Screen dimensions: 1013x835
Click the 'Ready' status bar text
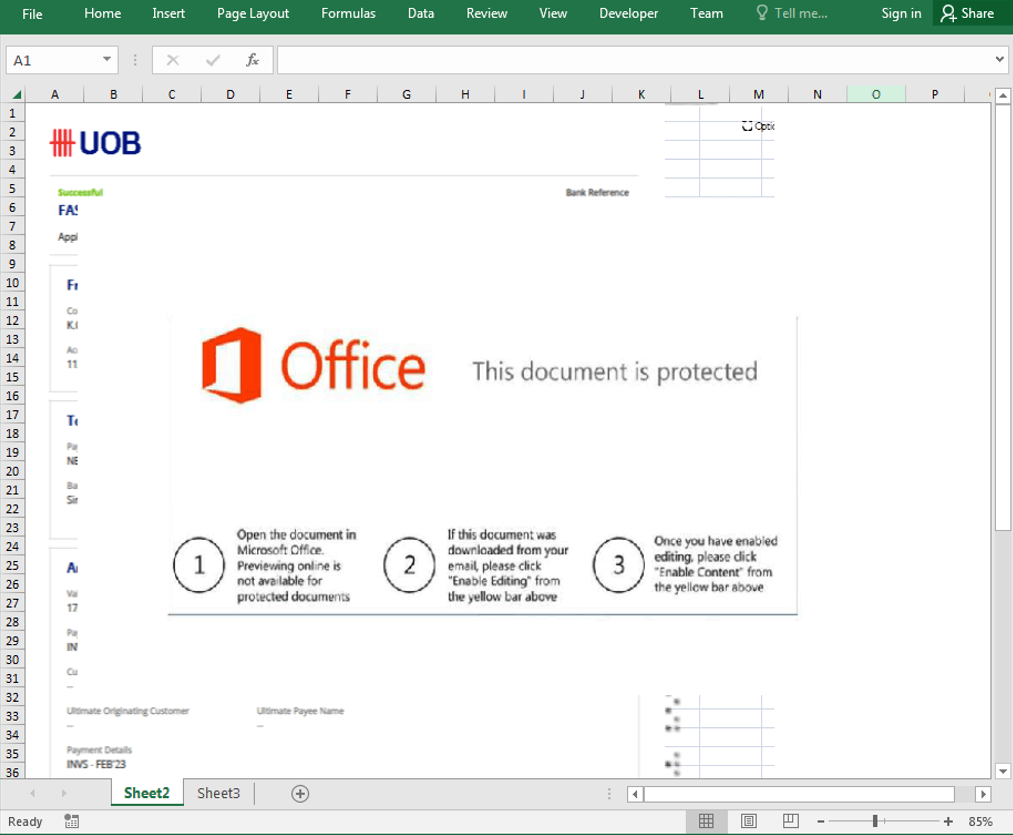click(25, 821)
